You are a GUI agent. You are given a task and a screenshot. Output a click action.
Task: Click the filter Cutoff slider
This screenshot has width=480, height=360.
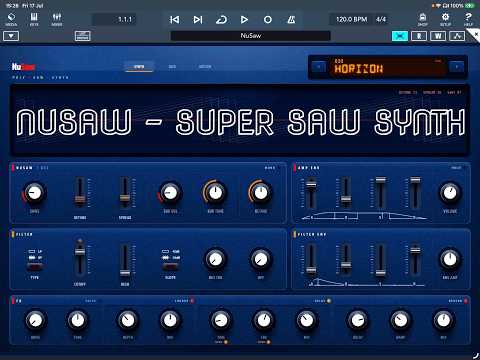click(80, 258)
